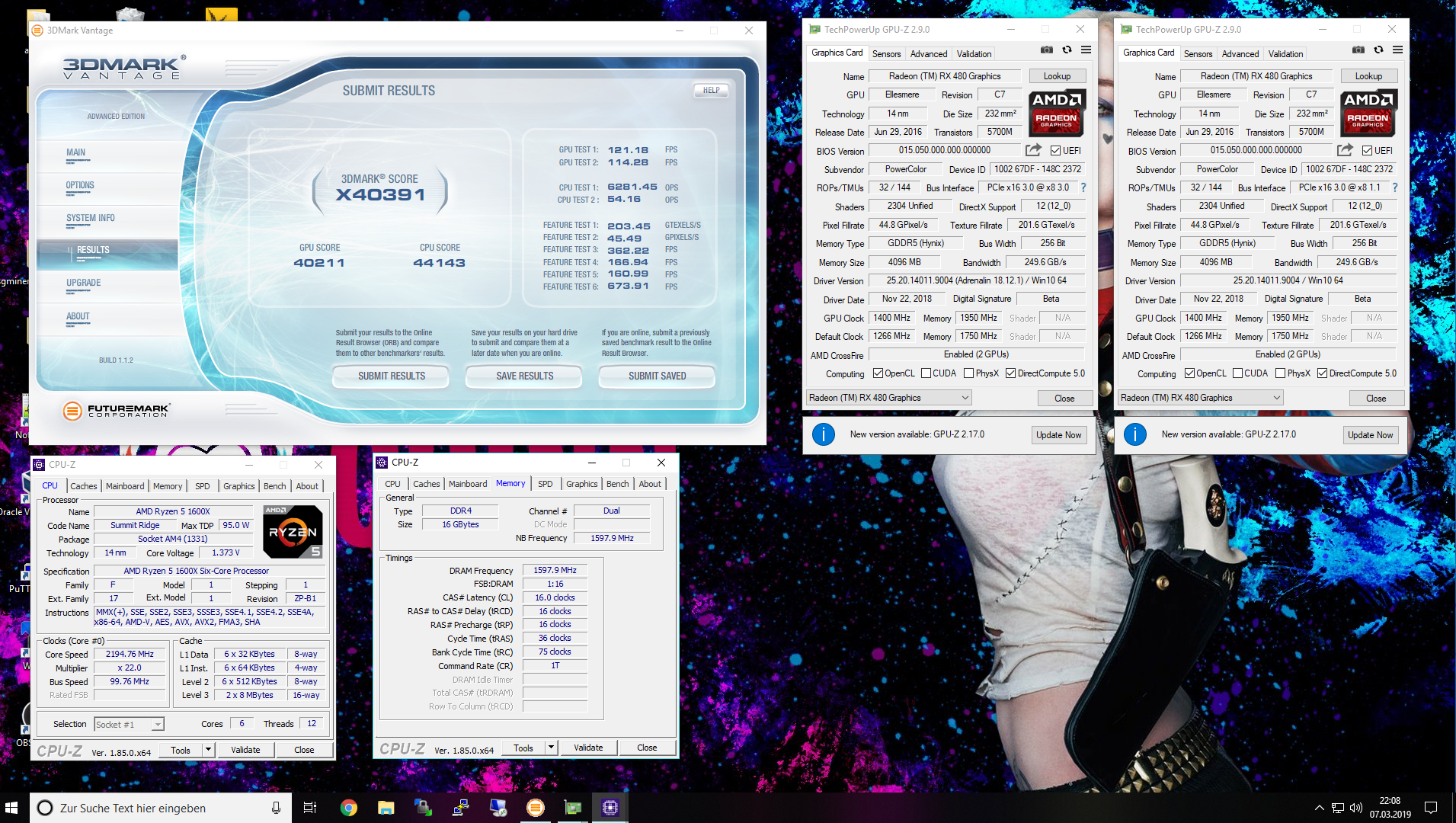The image size is (1456, 823).
Task: Open Google Chrome from the taskbar
Action: click(348, 808)
